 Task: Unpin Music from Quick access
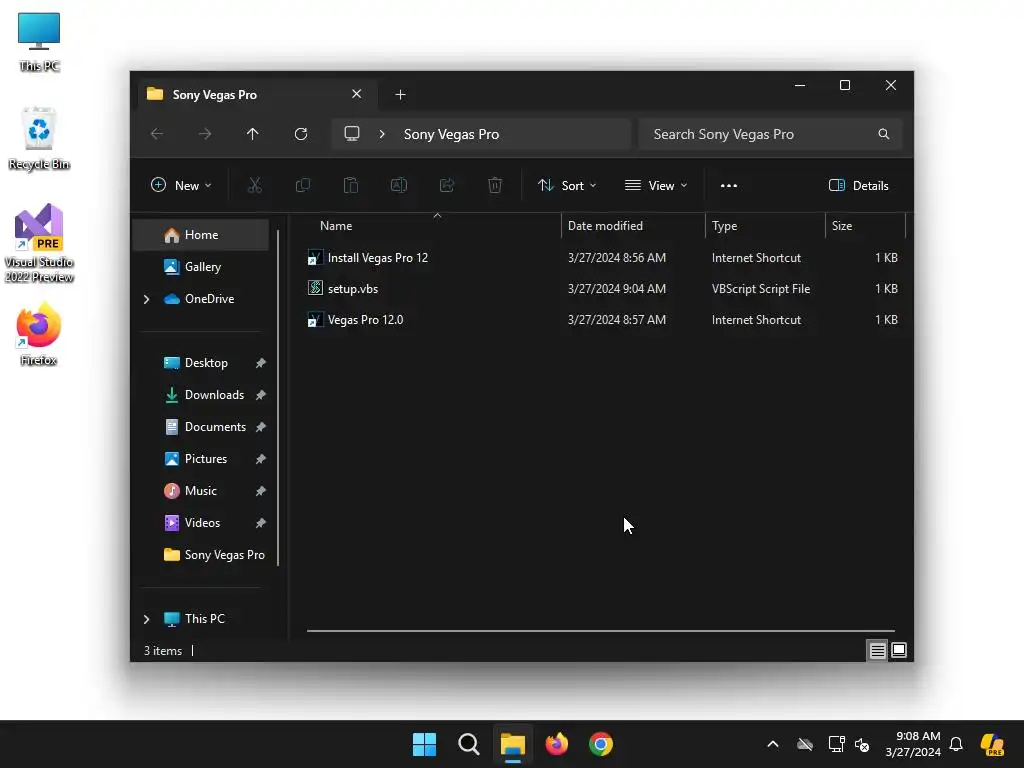261,490
